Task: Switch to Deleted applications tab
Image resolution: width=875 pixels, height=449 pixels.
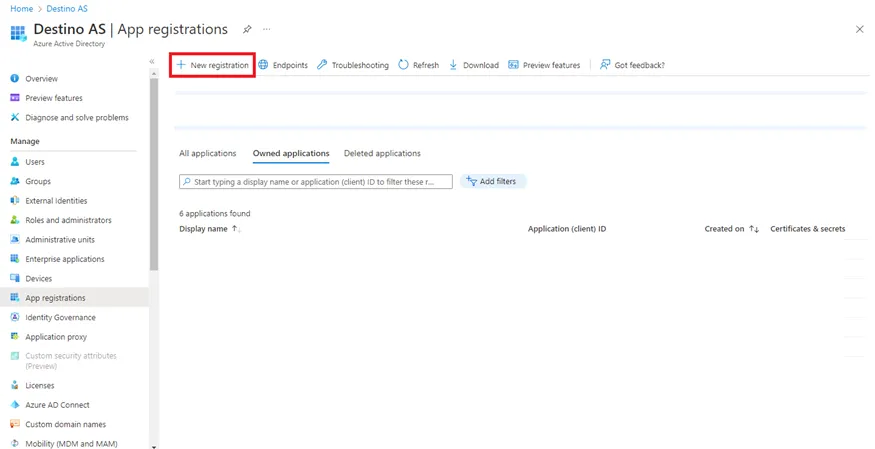Action: click(x=382, y=154)
